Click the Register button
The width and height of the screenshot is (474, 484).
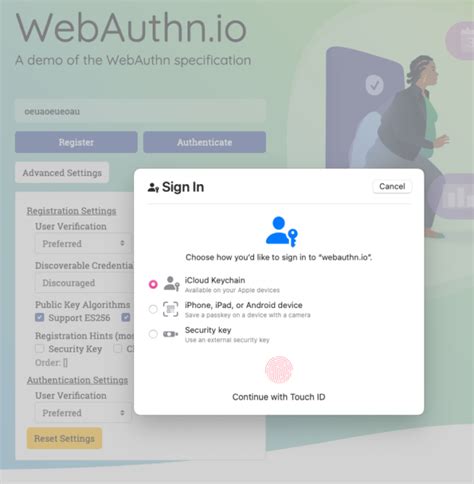pyautogui.click(x=76, y=142)
